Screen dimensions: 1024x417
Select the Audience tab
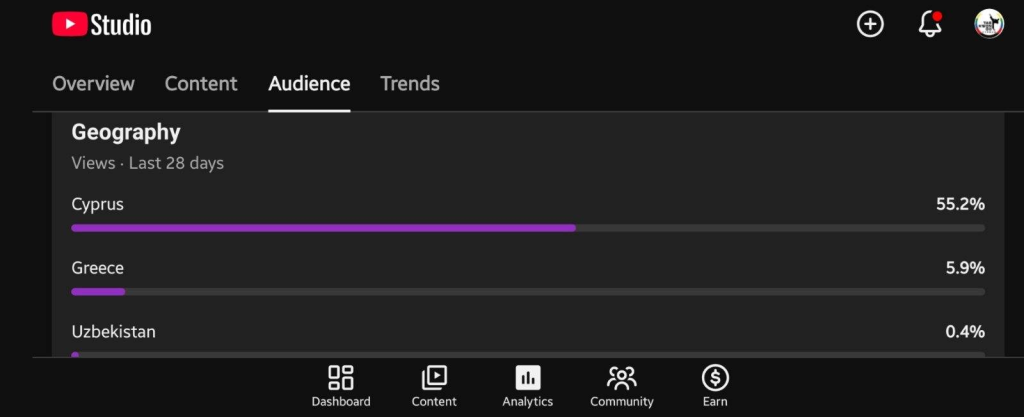click(x=309, y=84)
